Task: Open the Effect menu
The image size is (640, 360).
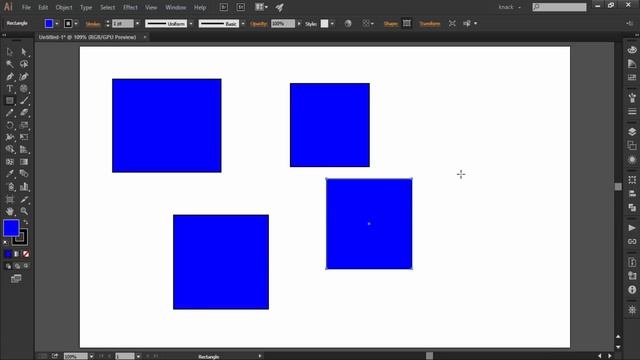Action: [x=130, y=7]
